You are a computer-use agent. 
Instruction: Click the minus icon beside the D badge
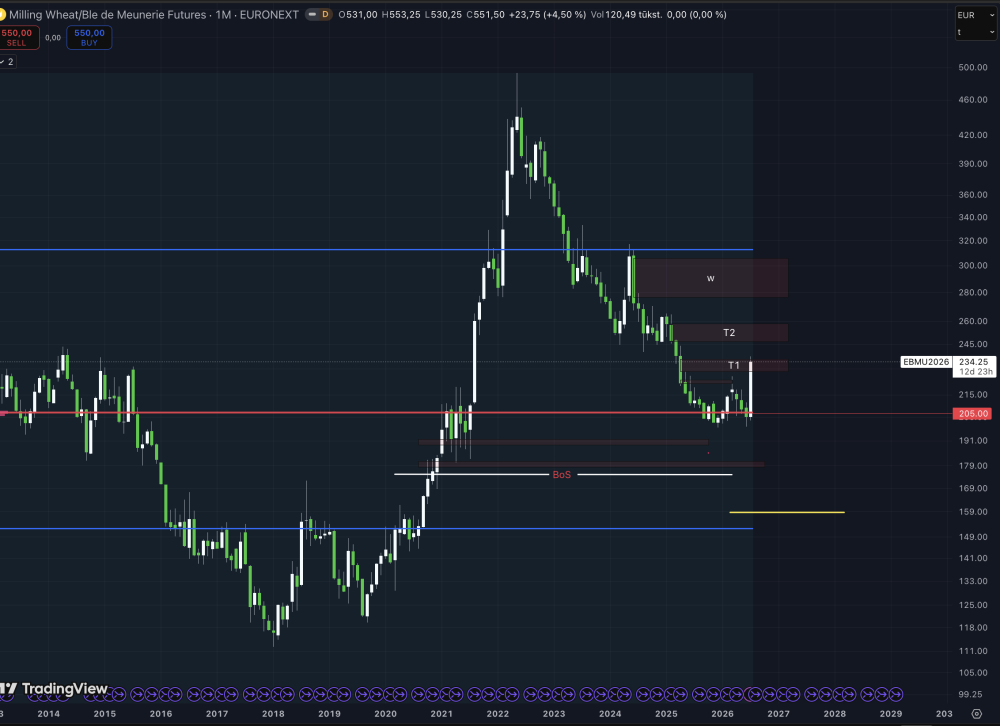tap(312, 14)
